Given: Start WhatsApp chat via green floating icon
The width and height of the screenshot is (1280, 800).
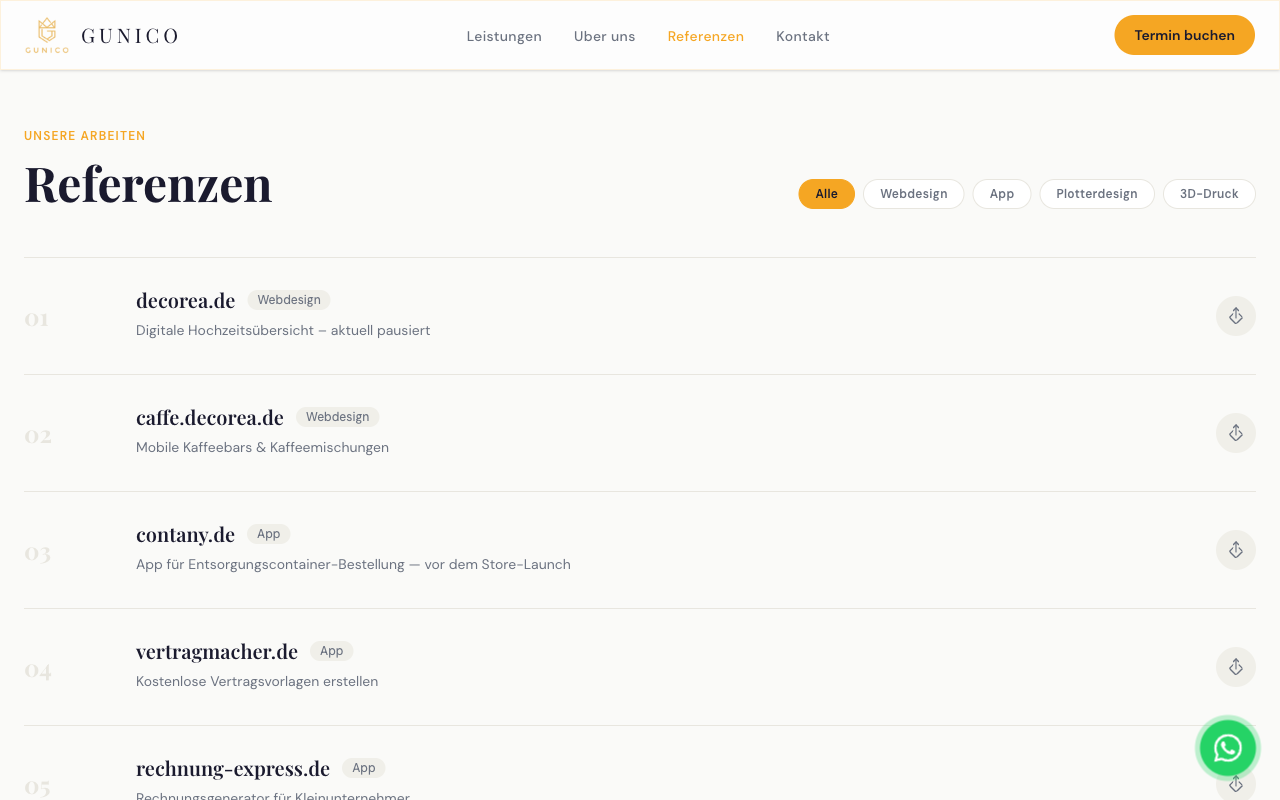Looking at the screenshot, I should point(1227,748).
